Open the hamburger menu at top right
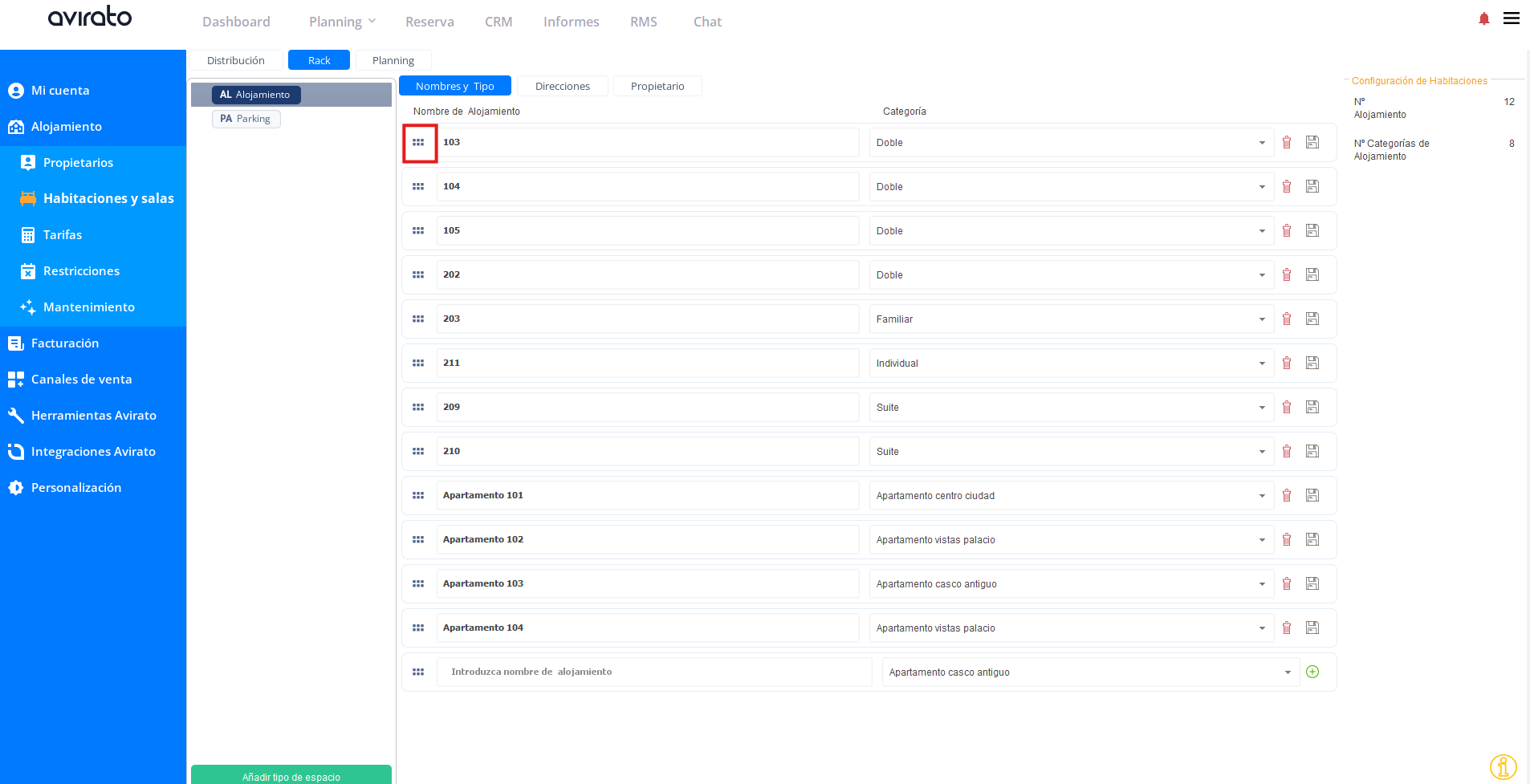 tap(1512, 18)
